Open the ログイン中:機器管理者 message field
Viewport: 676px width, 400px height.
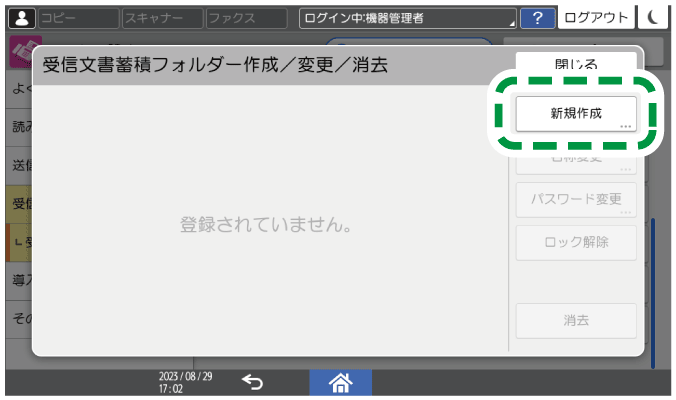(x=407, y=18)
